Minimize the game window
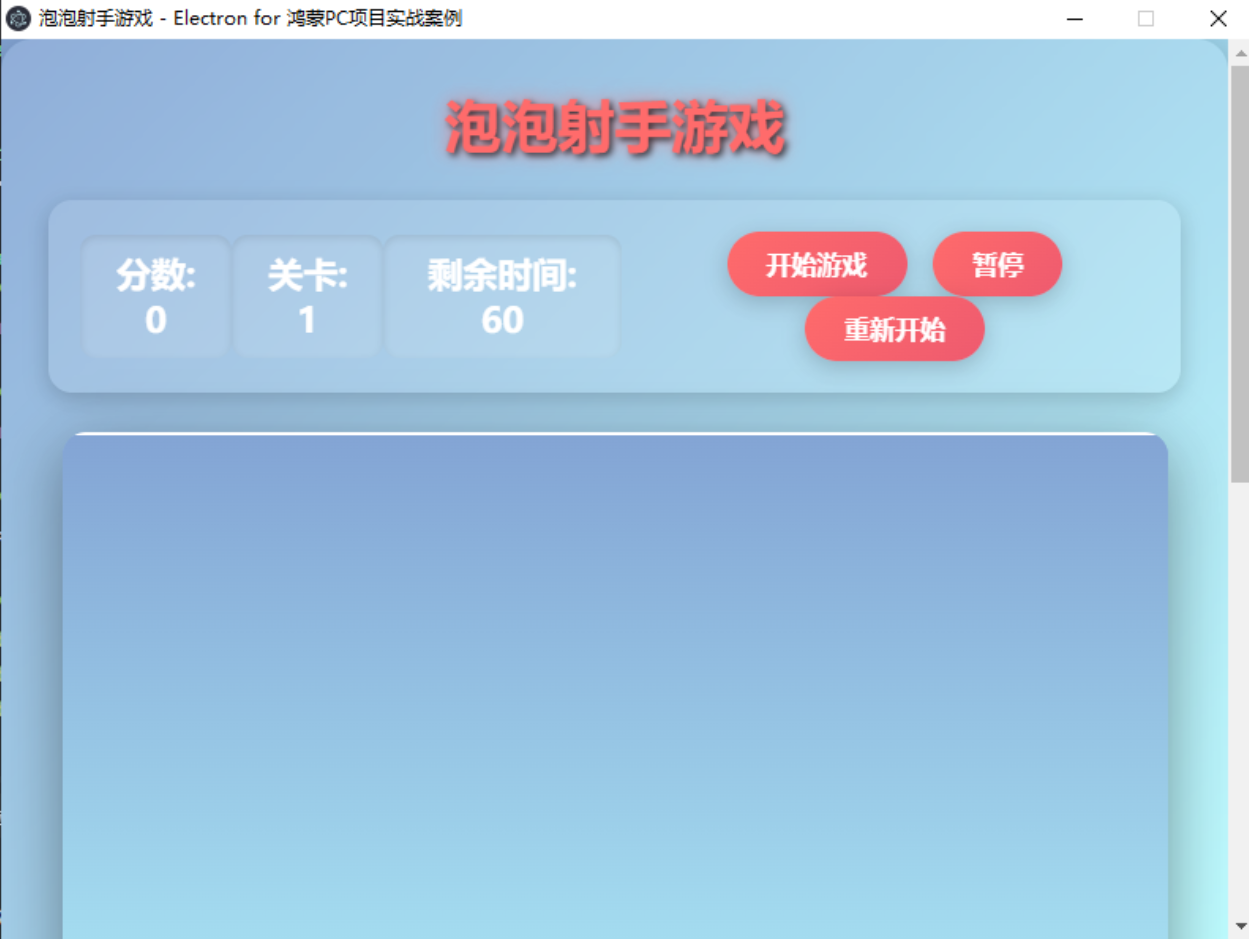Viewport: 1249px width, 939px height. click(x=1075, y=18)
